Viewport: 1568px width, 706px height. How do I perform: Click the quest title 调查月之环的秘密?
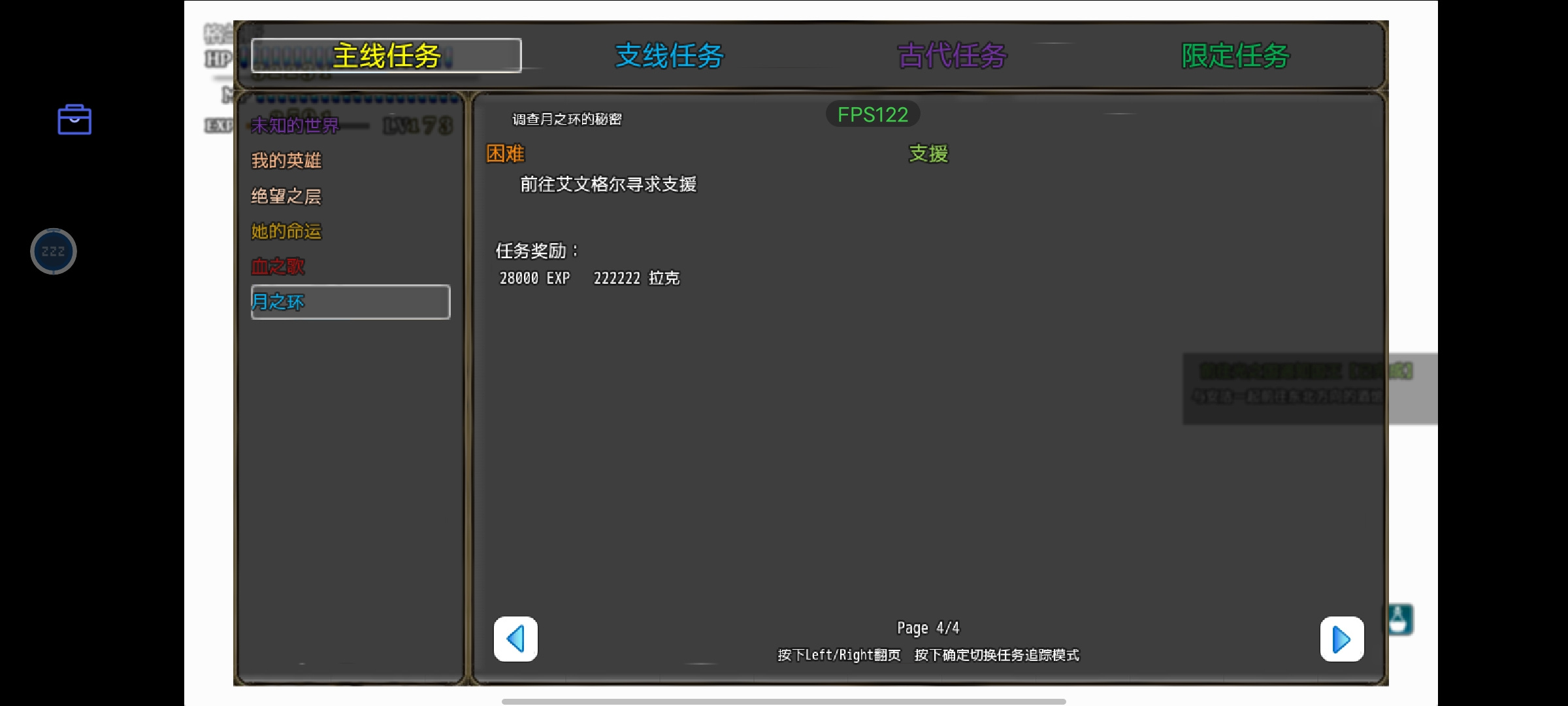tap(567, 119)
